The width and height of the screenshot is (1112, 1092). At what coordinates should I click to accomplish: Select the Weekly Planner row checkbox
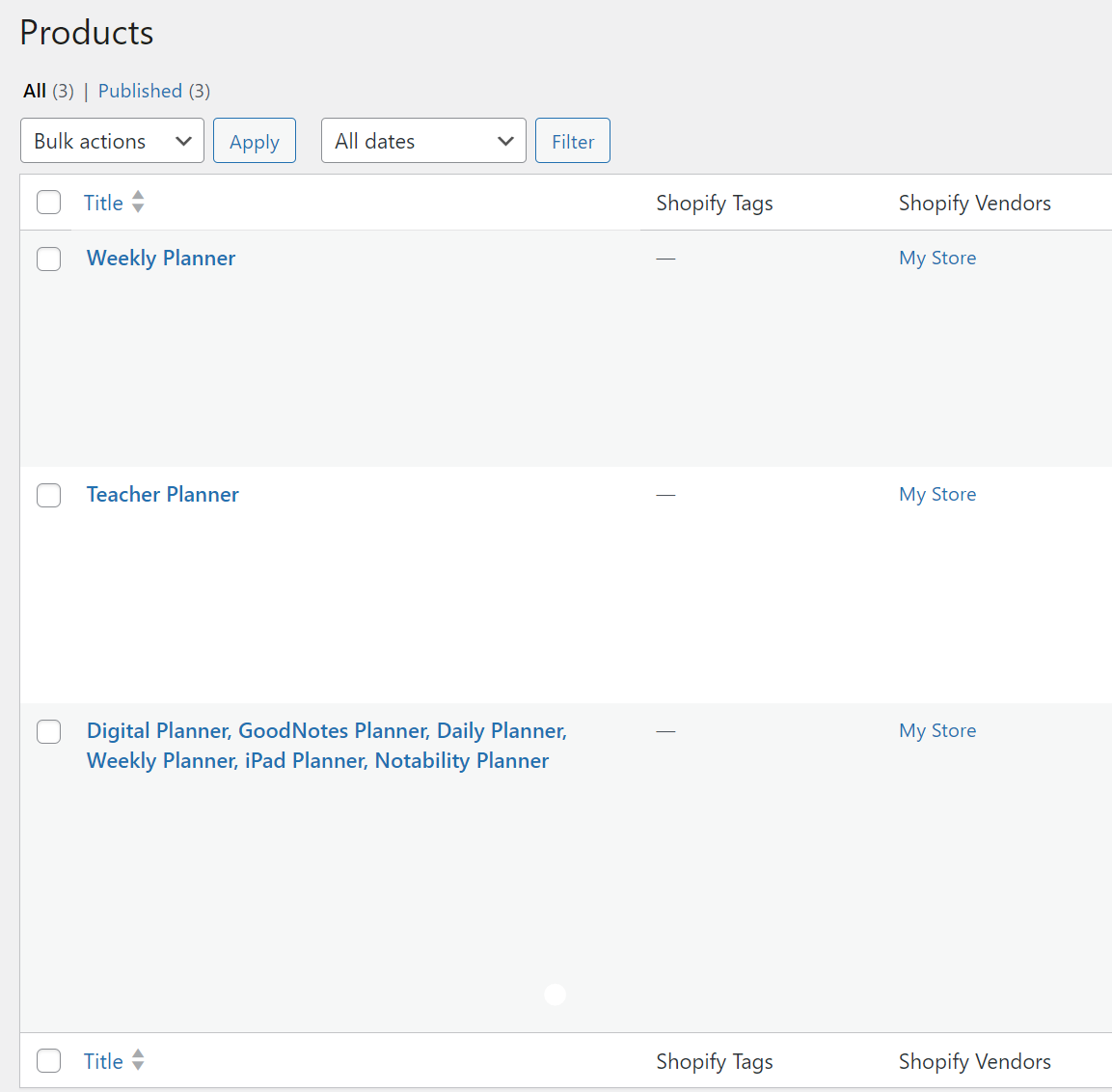point(48,259)
